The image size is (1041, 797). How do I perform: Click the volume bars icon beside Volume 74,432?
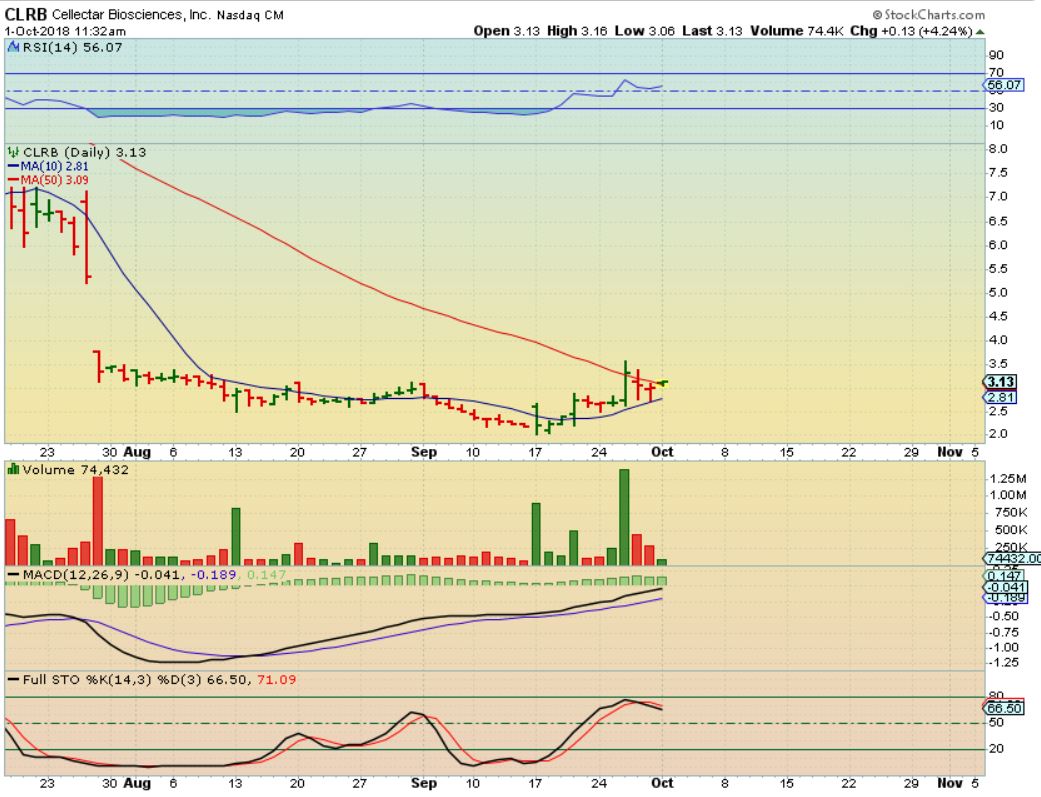[13, 470]
